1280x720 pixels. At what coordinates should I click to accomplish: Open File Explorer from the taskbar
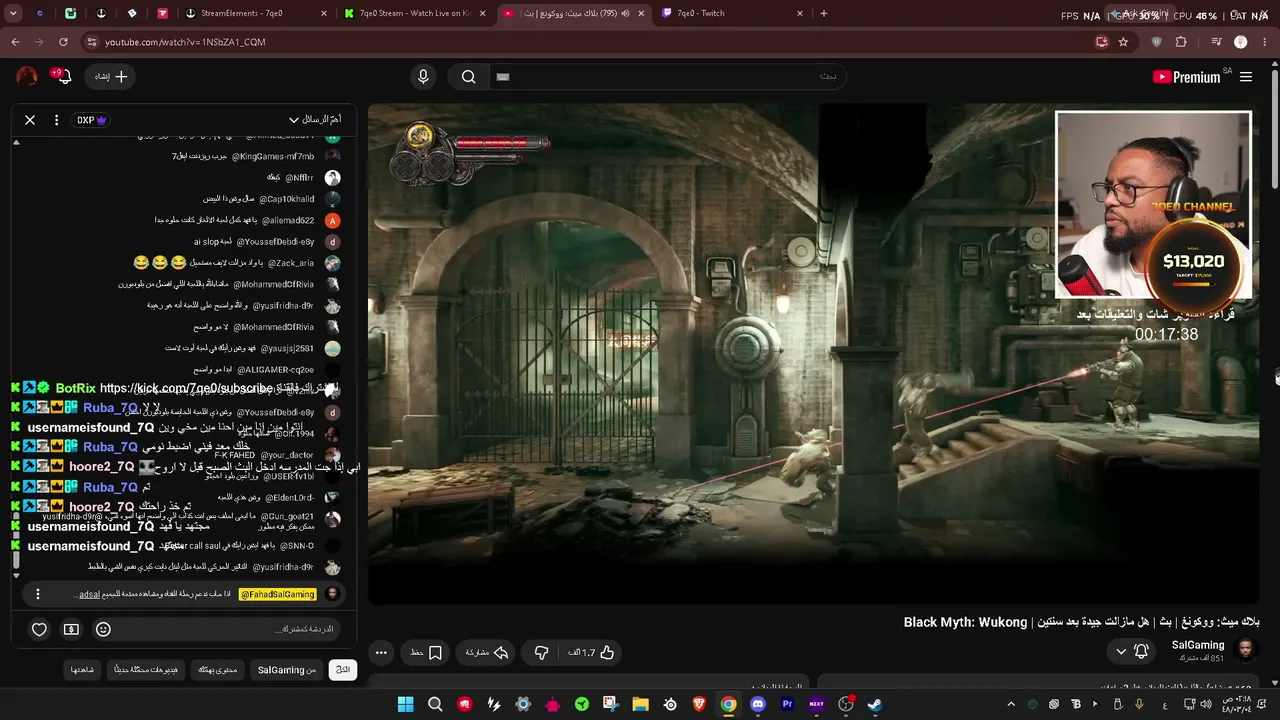coord(640,704)
